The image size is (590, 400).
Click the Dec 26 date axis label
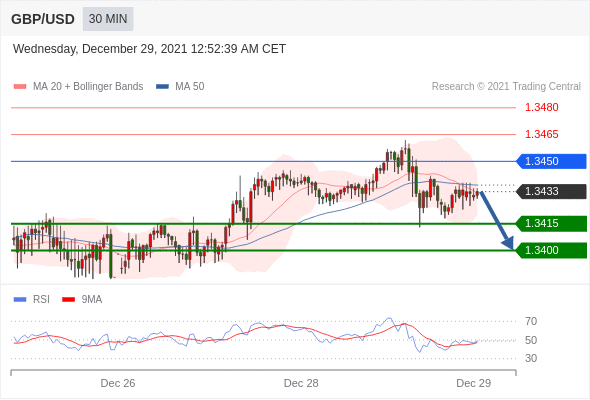point(118,383)
